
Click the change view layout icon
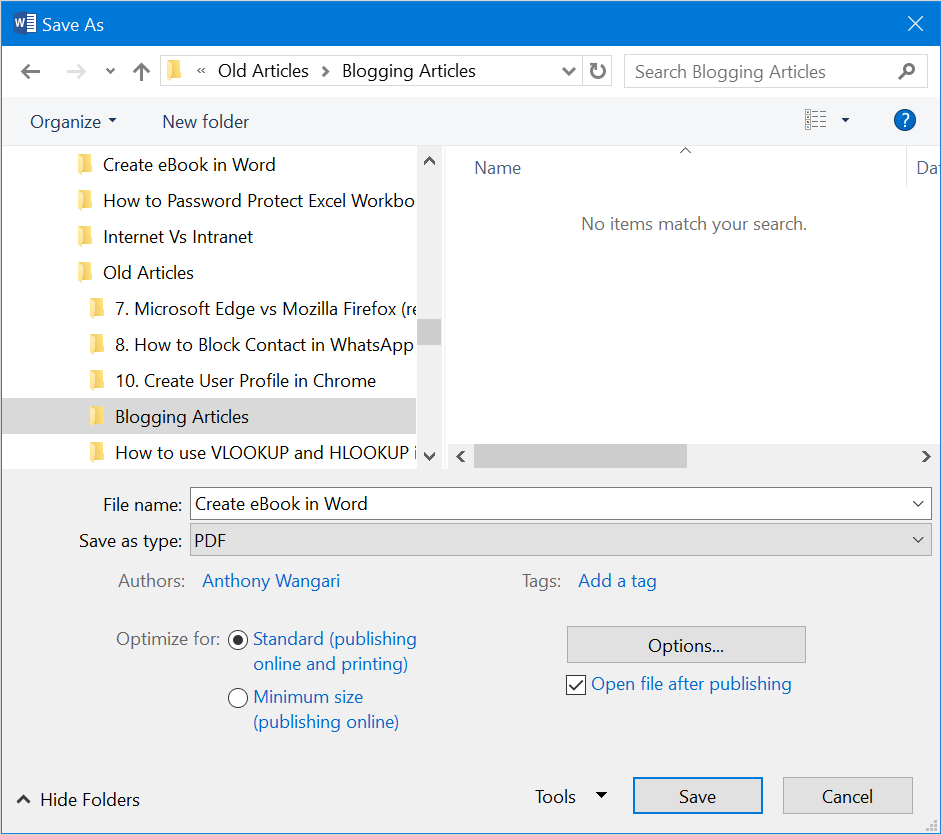(816, 121)
